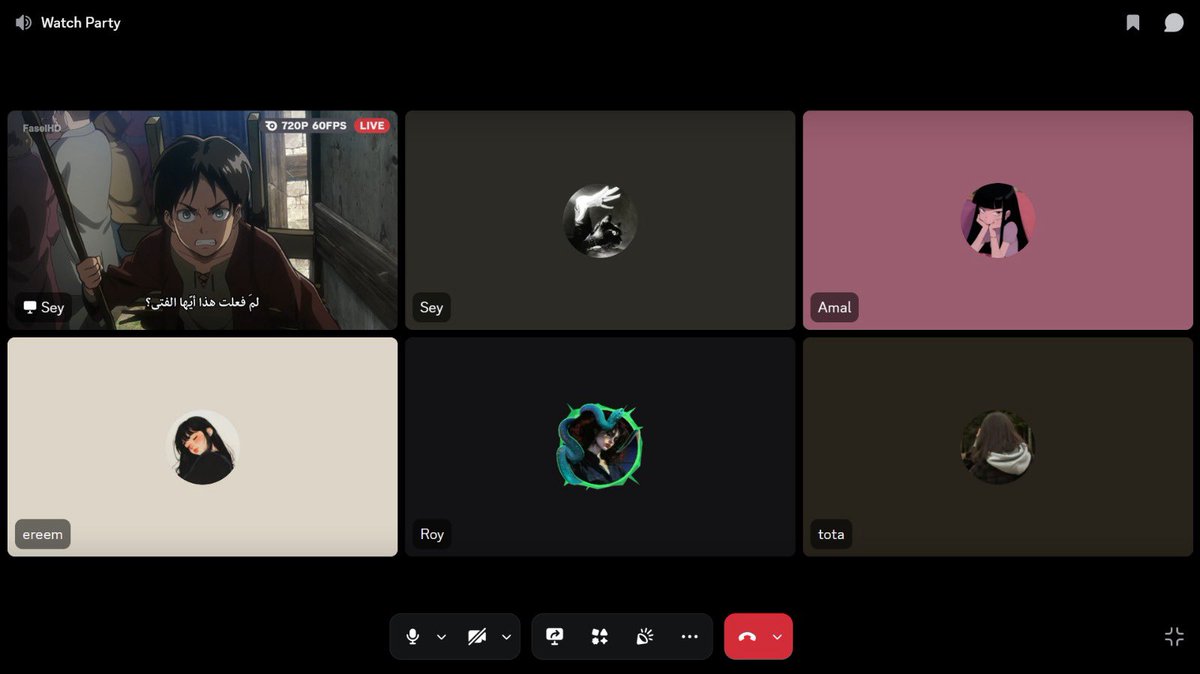Click the Sey name label on avatar tile

click(431, 307)
